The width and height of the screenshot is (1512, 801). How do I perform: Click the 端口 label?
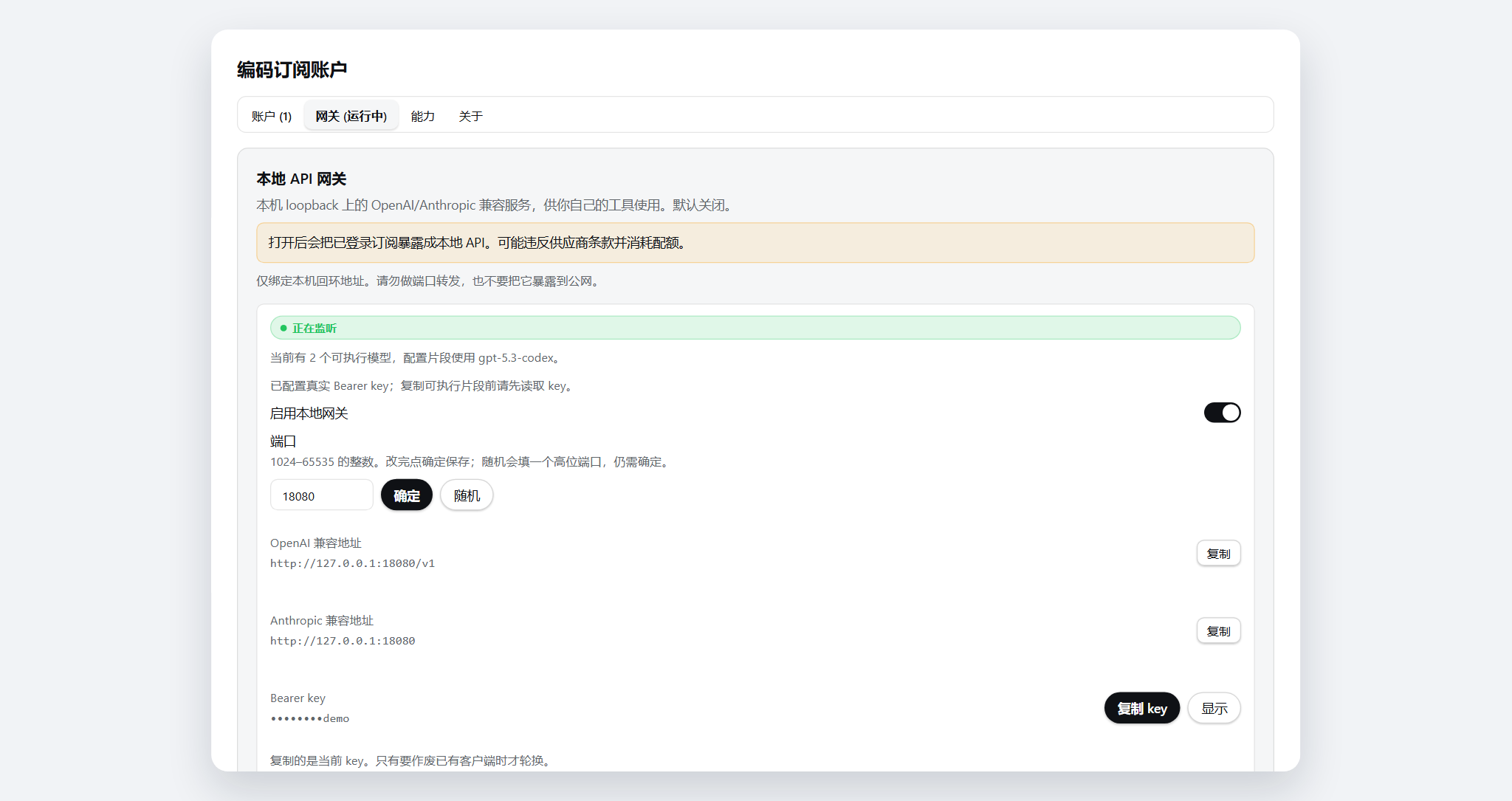tap(283, 441)
